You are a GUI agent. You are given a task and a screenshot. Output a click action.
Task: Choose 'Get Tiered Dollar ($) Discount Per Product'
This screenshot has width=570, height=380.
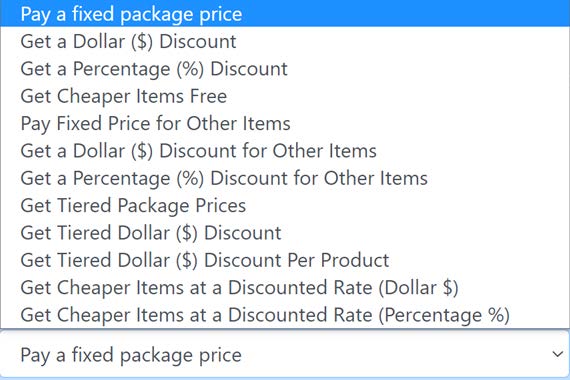285,260
